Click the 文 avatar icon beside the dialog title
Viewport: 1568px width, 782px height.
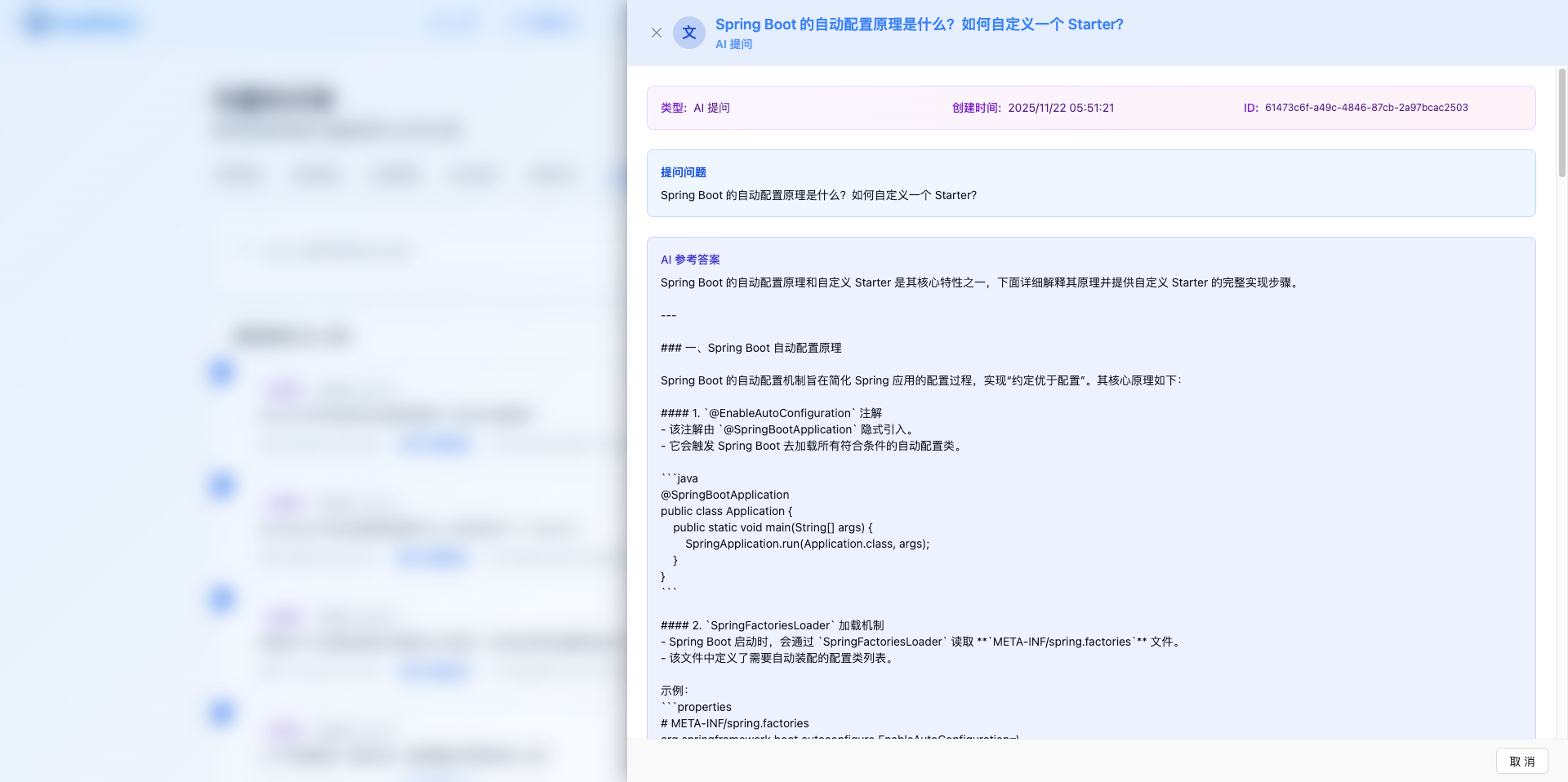[688, 33]
